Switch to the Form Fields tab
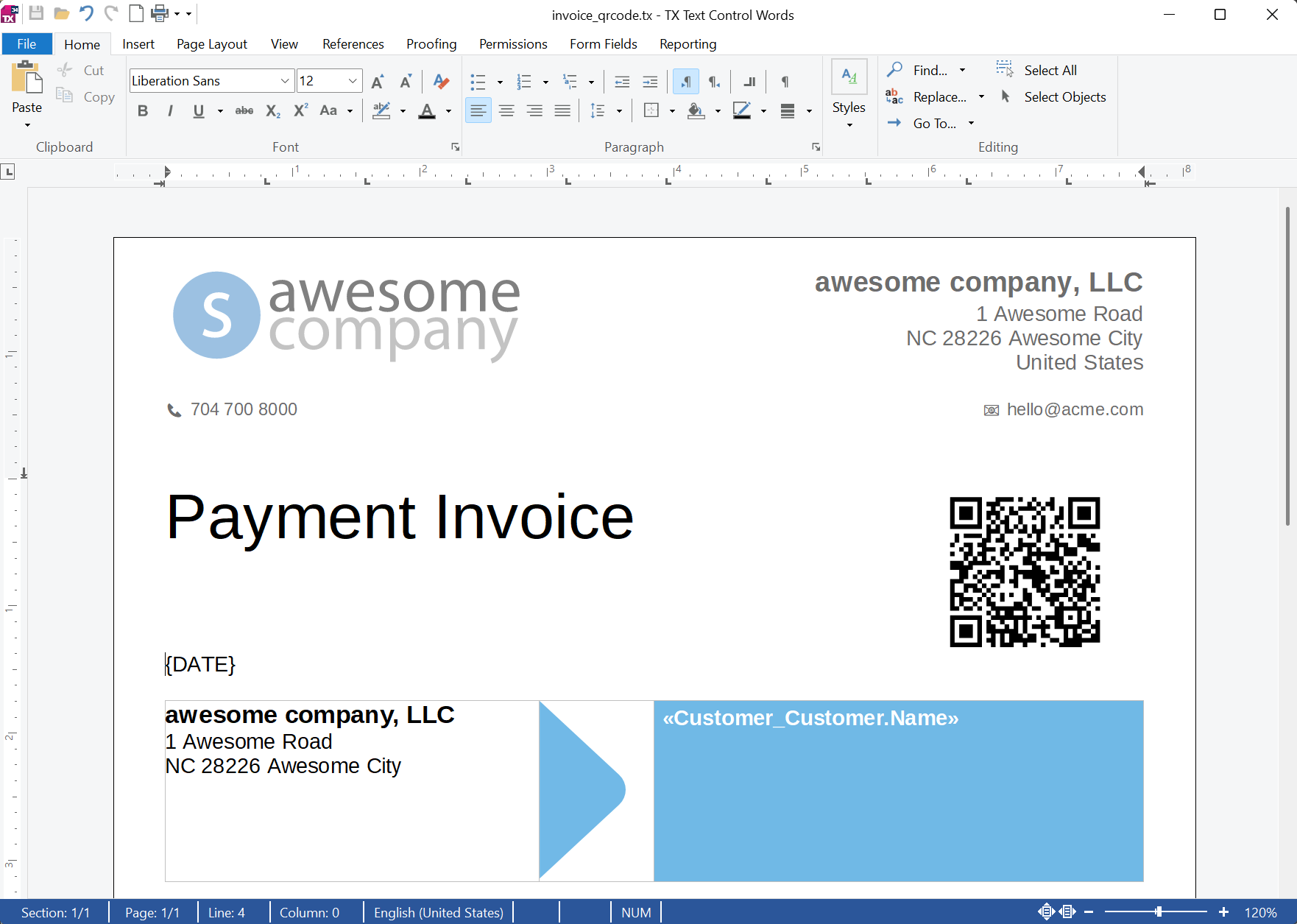 click(604, 43)
